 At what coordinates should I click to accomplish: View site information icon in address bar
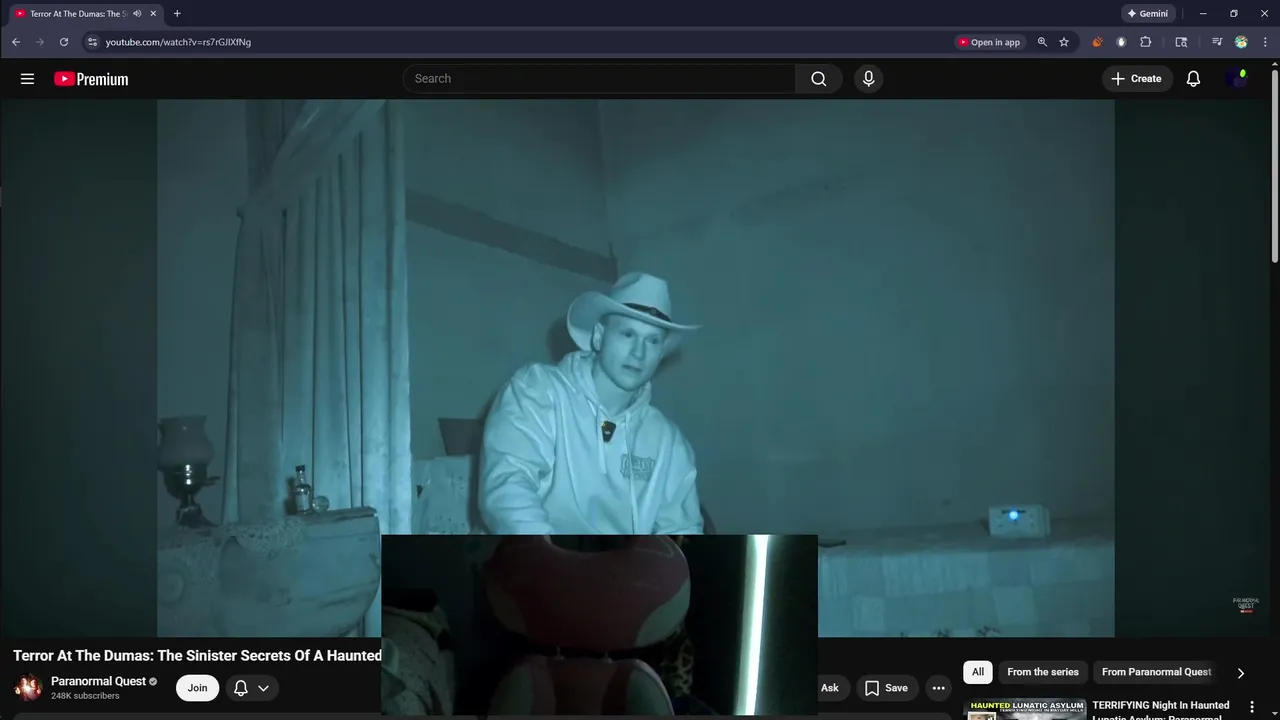92,42
